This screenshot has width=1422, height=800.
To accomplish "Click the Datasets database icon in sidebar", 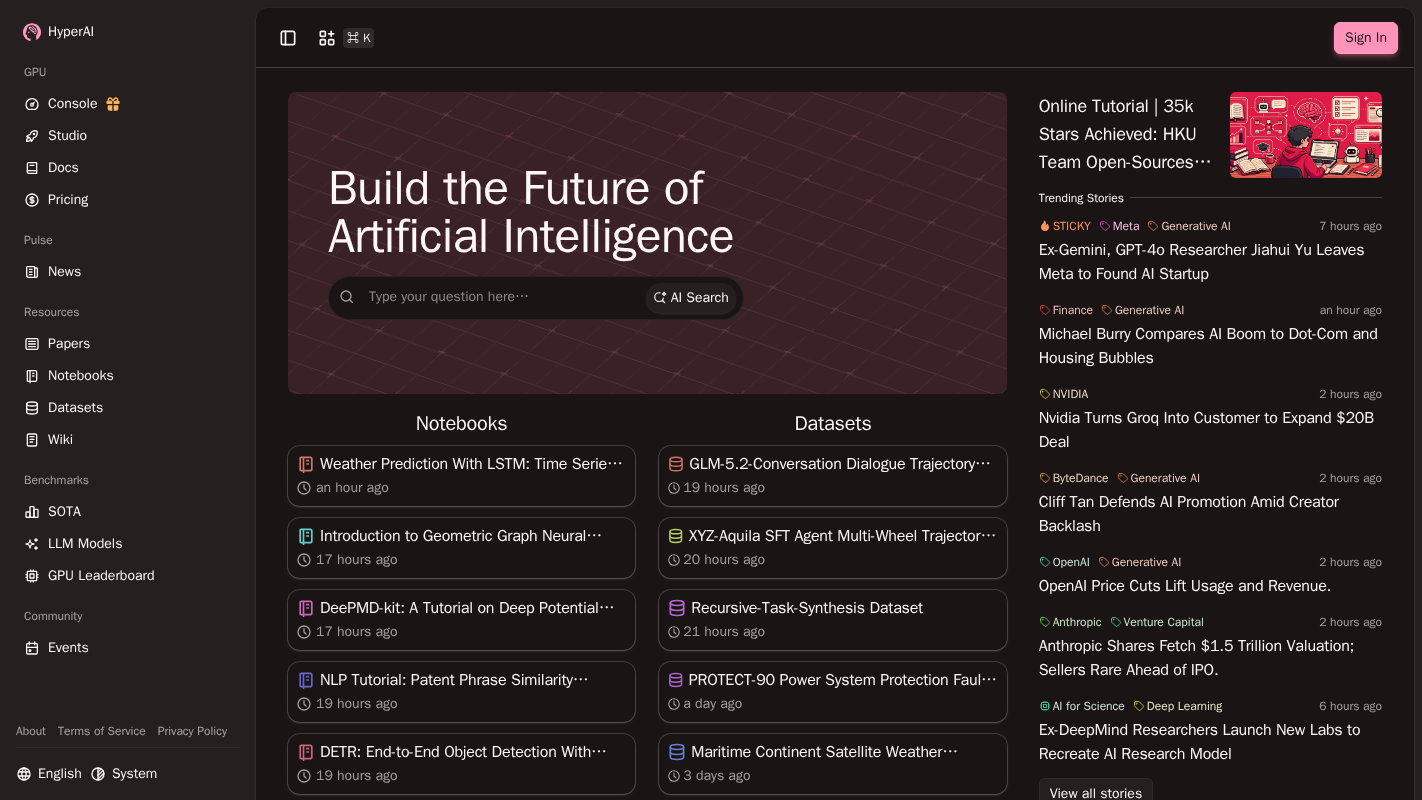I will 32,408.
